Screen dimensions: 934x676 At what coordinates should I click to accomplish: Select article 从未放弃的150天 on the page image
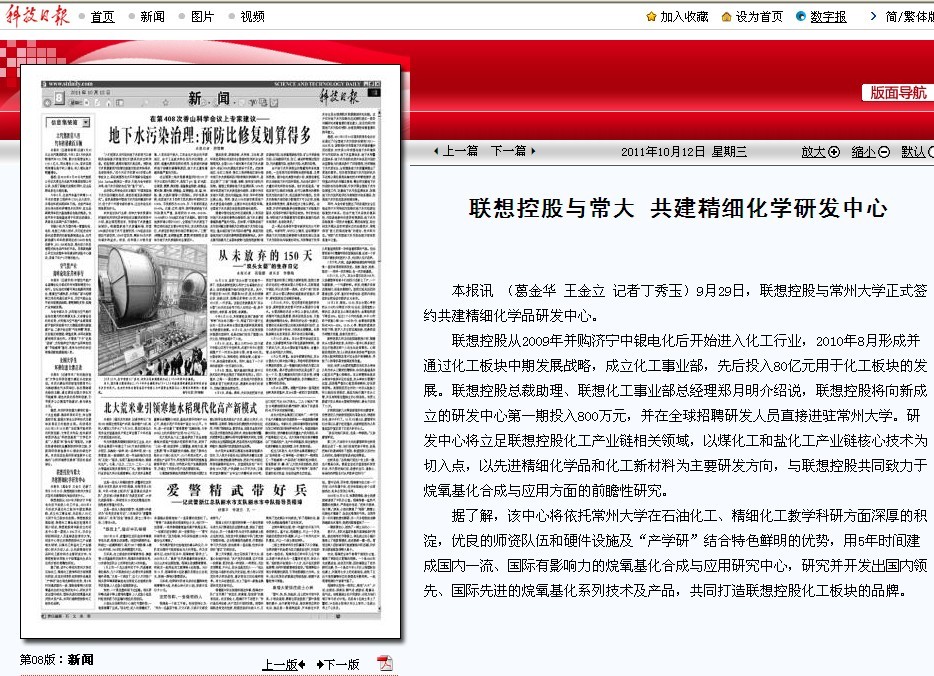pos(265,256)
